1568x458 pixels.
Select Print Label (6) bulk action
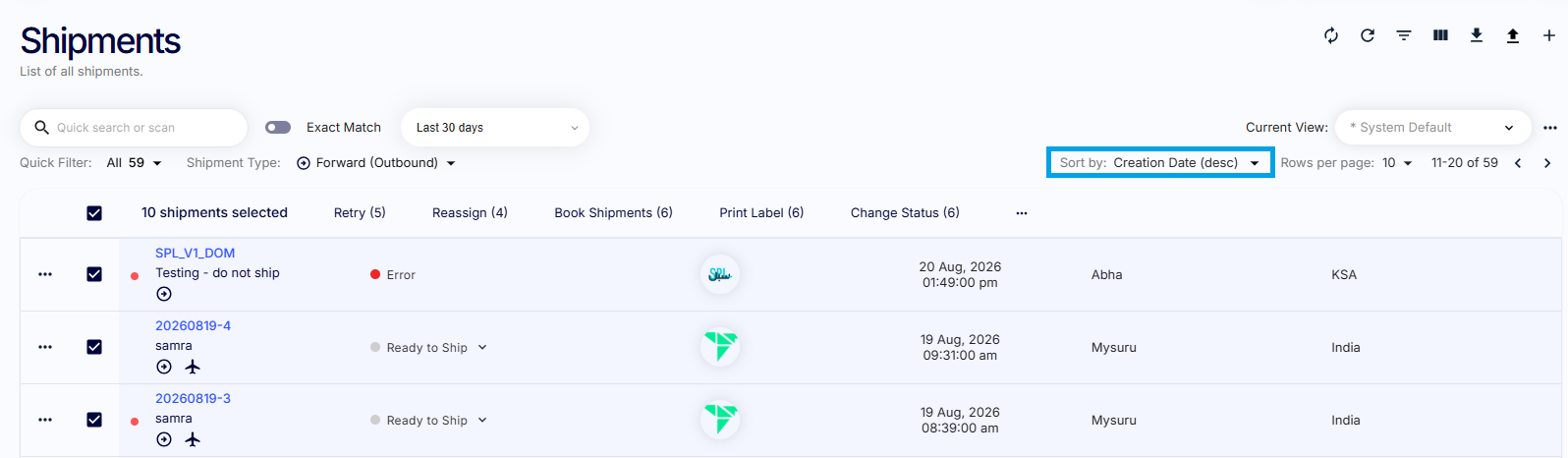pos(761,212)
